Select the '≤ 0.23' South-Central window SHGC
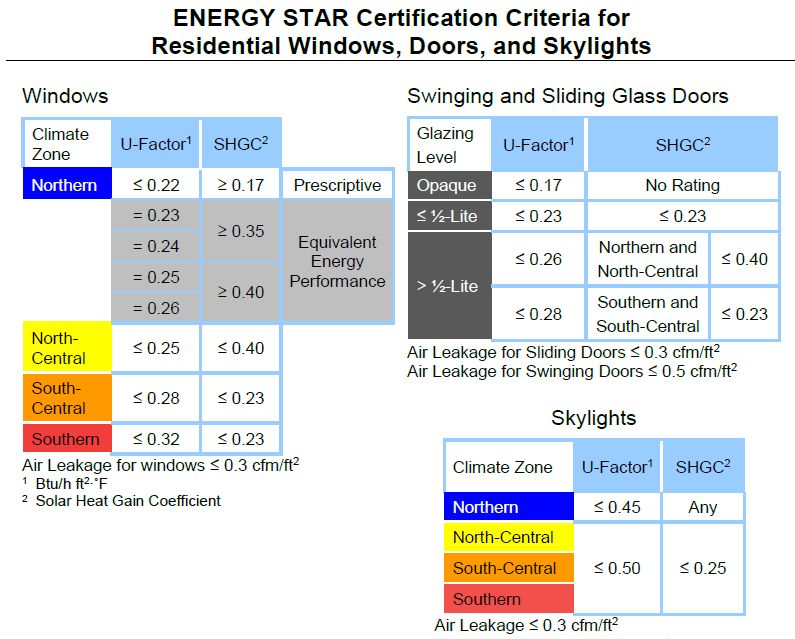 (241, 398)
